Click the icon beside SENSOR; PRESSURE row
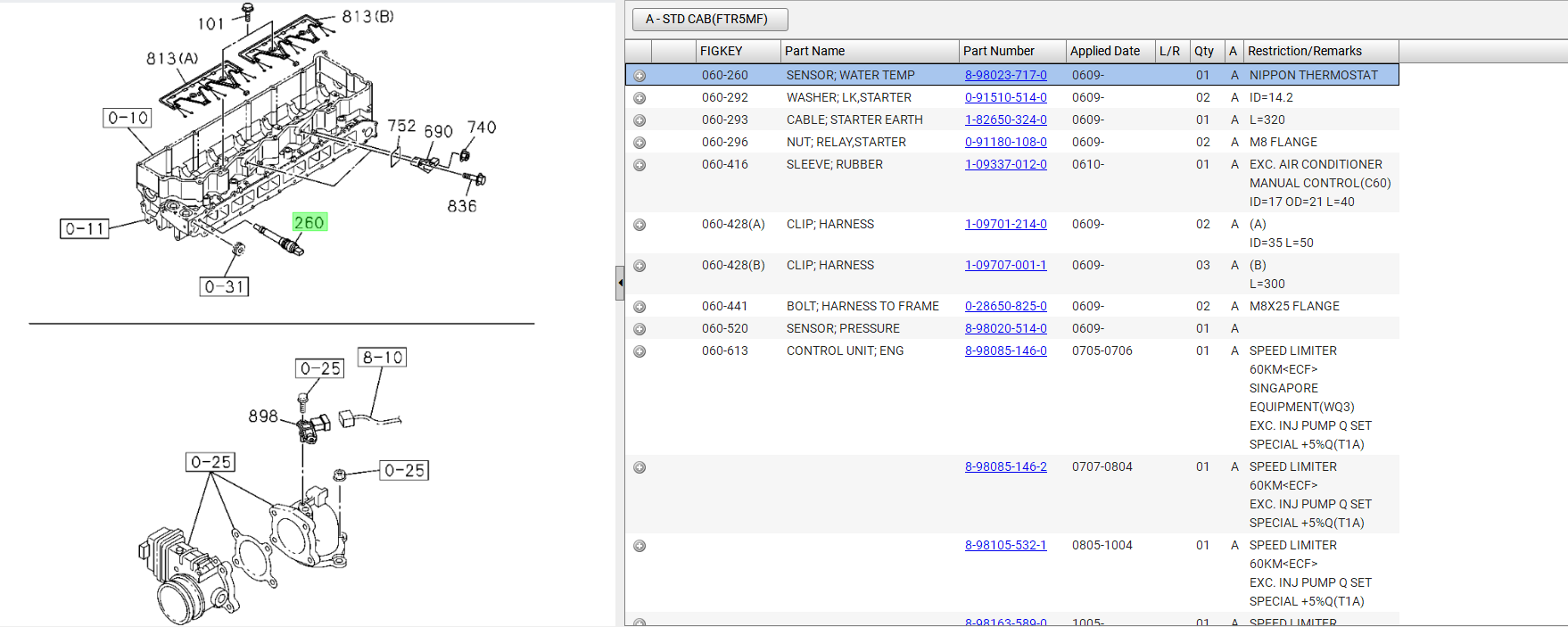 (x=640, y=329)
